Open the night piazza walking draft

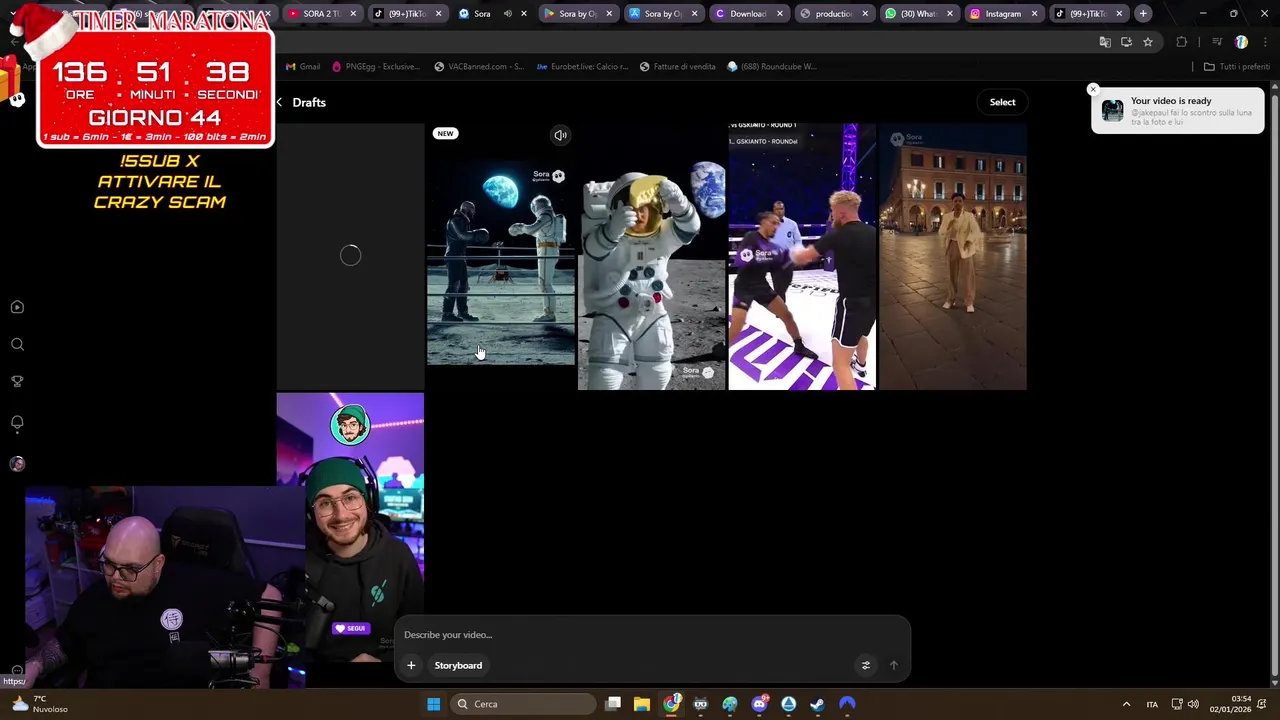[x=953, y=256]
